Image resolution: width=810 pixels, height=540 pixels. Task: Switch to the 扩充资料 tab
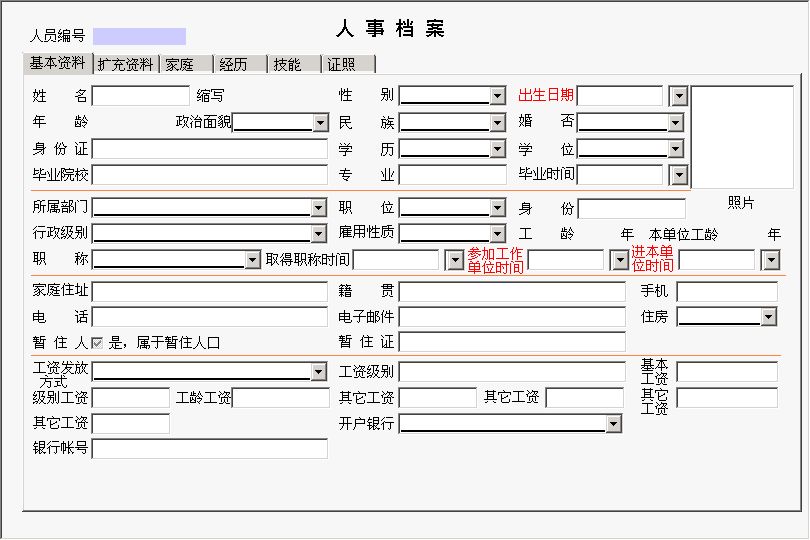pyautogui.click(x=125, y=64)
